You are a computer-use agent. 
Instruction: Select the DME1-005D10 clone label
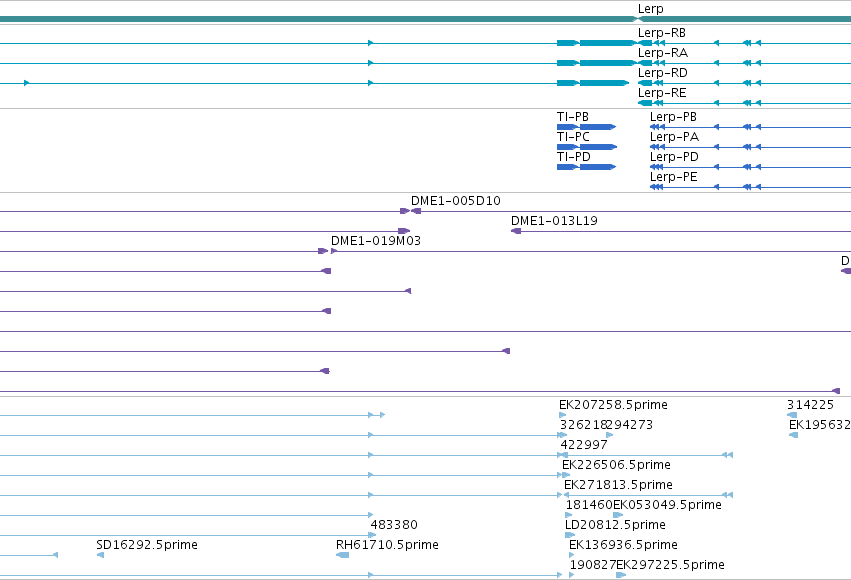456,201
